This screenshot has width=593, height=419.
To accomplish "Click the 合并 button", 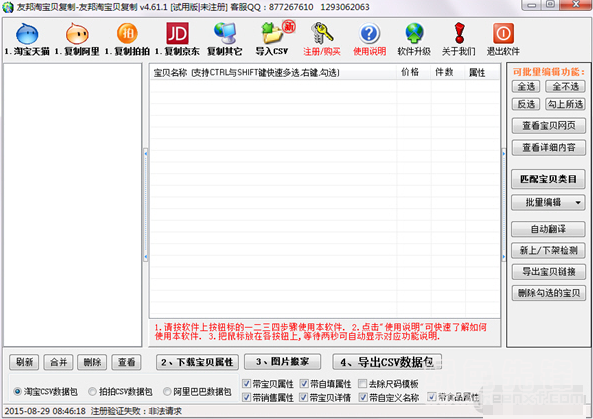I will click(x=58, y=362).
